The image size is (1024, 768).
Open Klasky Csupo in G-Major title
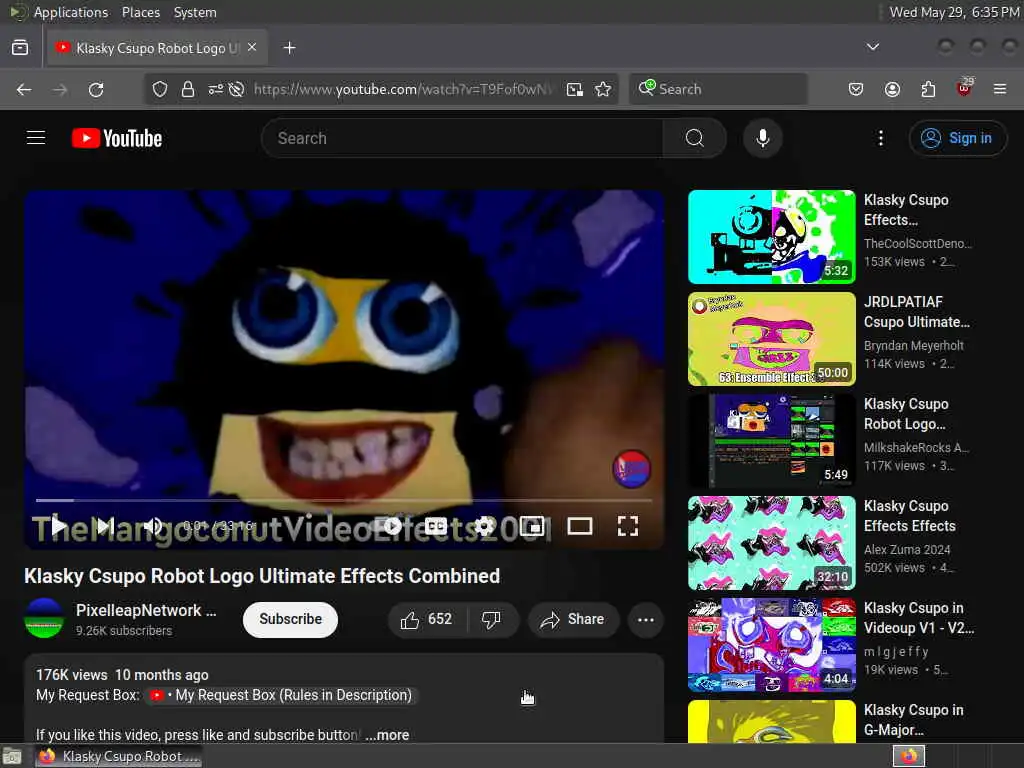pos(913,720)
